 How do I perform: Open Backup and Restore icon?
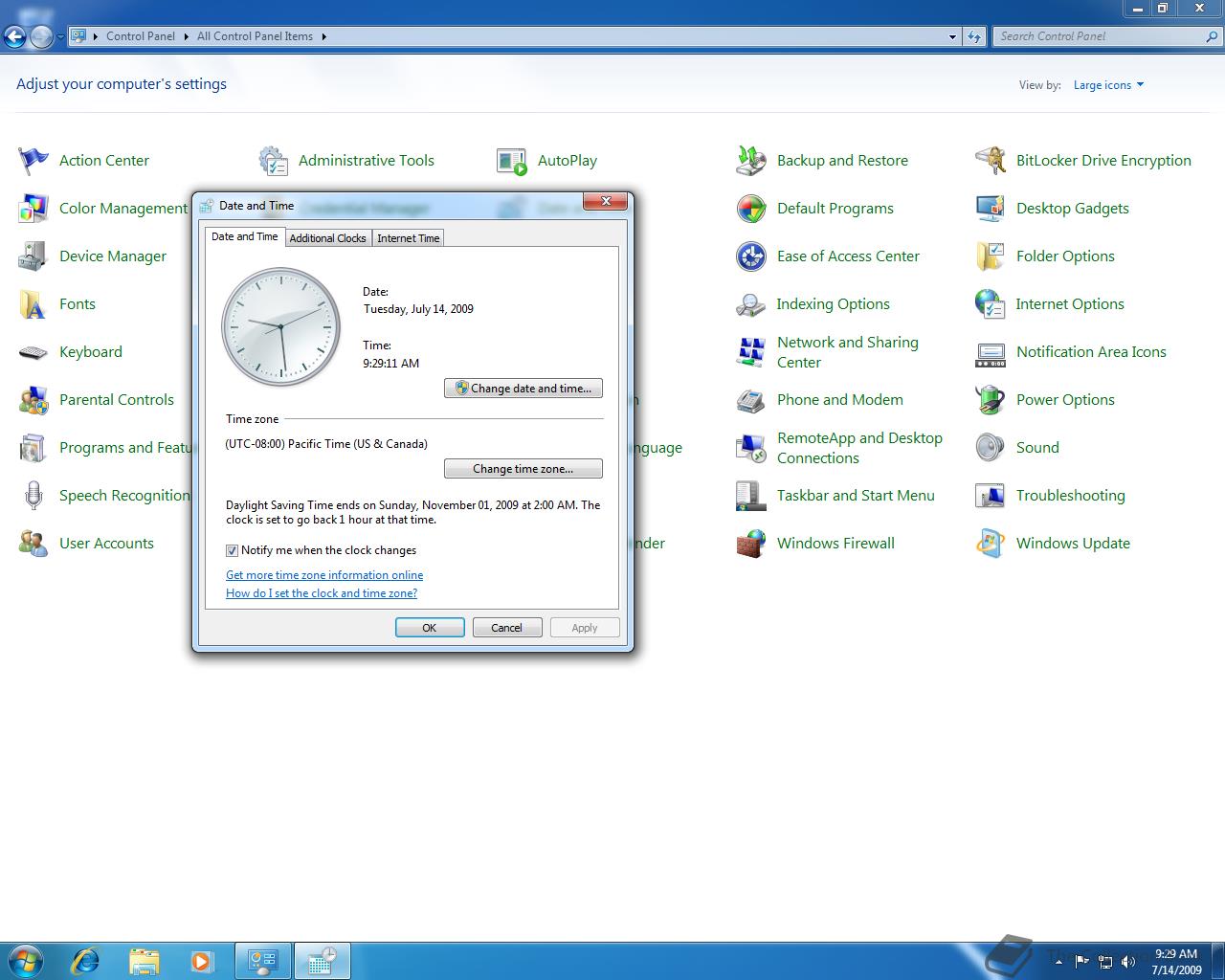coord(751,160)
